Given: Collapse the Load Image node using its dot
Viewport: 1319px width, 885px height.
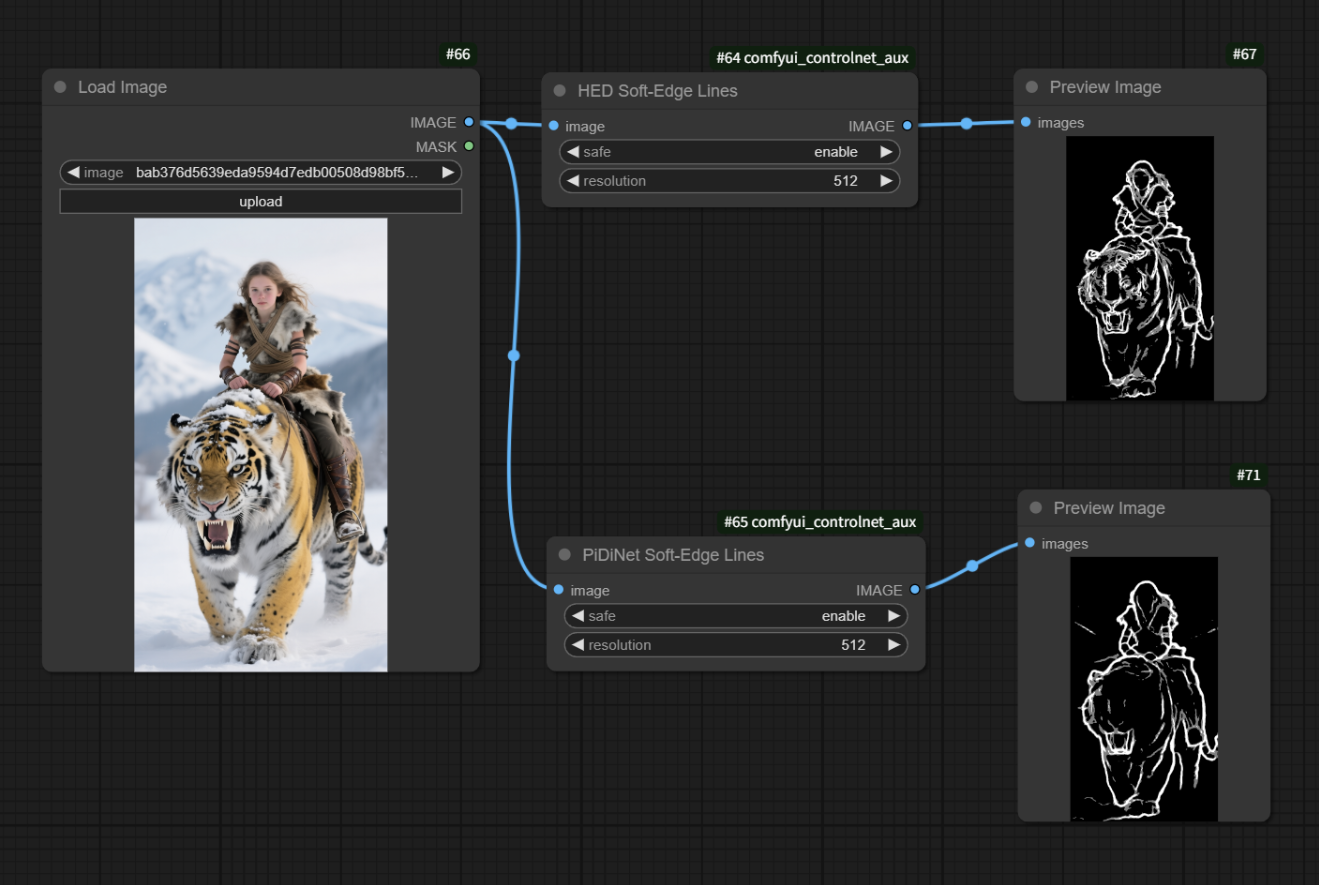Looking at the screenshot, I should tap(60, 87).
